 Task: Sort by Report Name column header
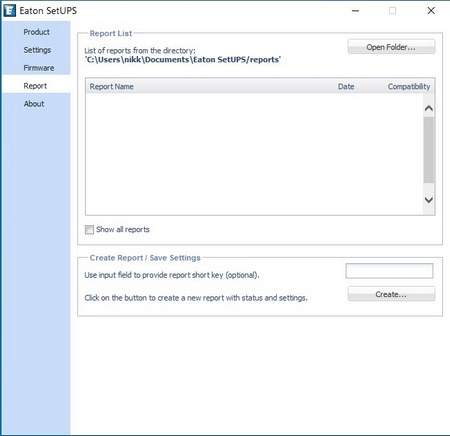pos(111,87)
